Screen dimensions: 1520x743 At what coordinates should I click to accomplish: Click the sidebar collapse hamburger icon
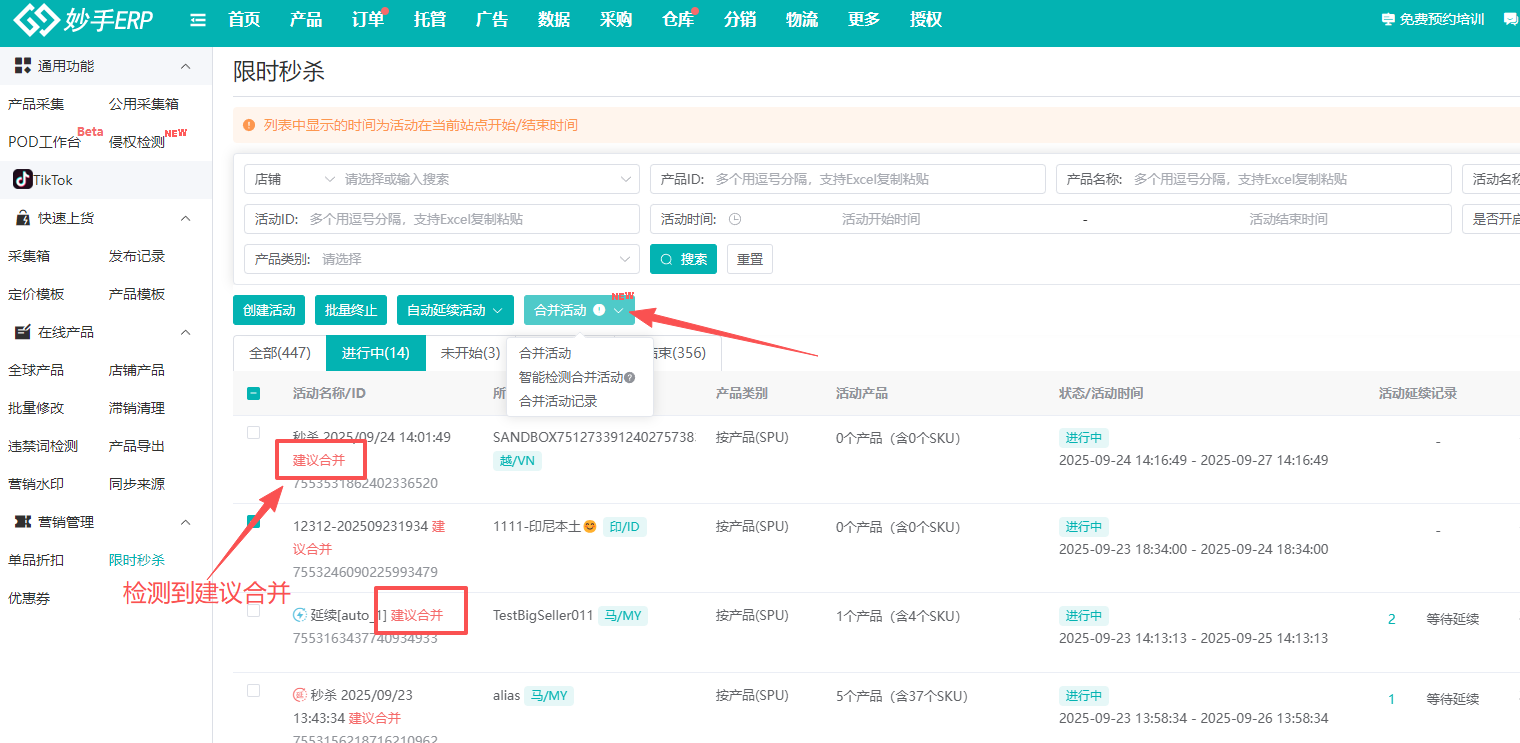(198, 20)
